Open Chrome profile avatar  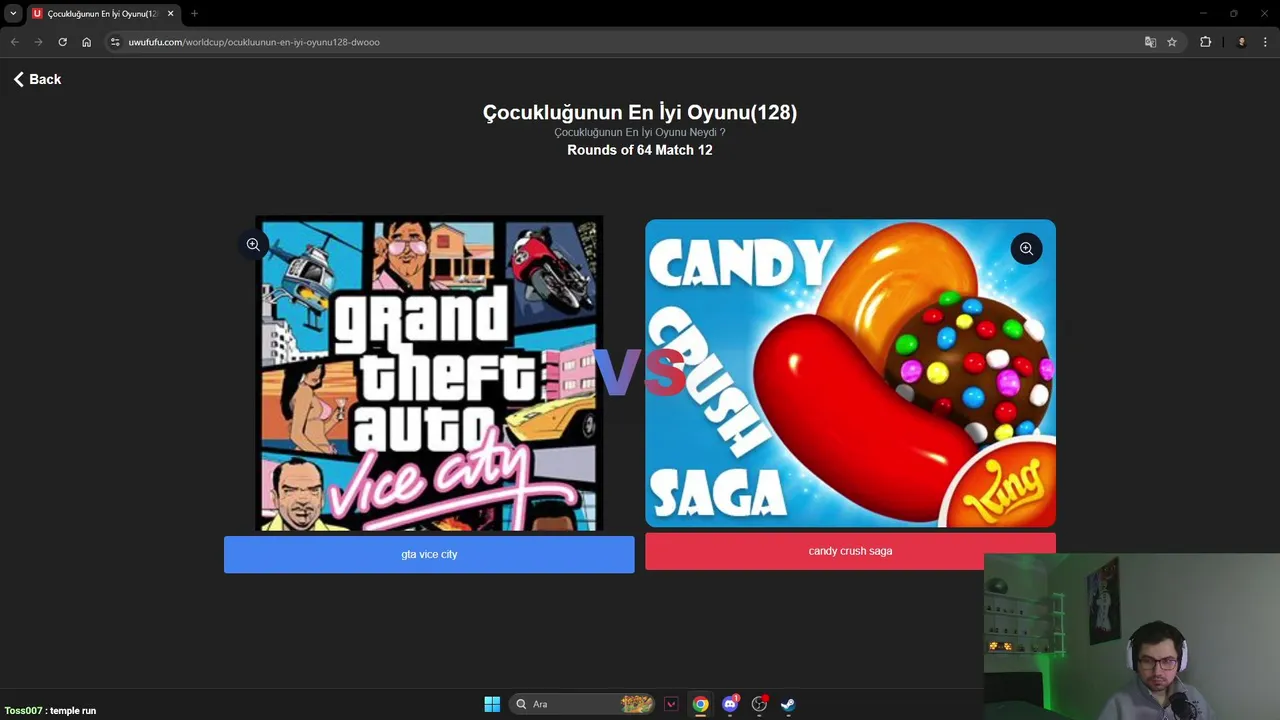(1241, 42)
